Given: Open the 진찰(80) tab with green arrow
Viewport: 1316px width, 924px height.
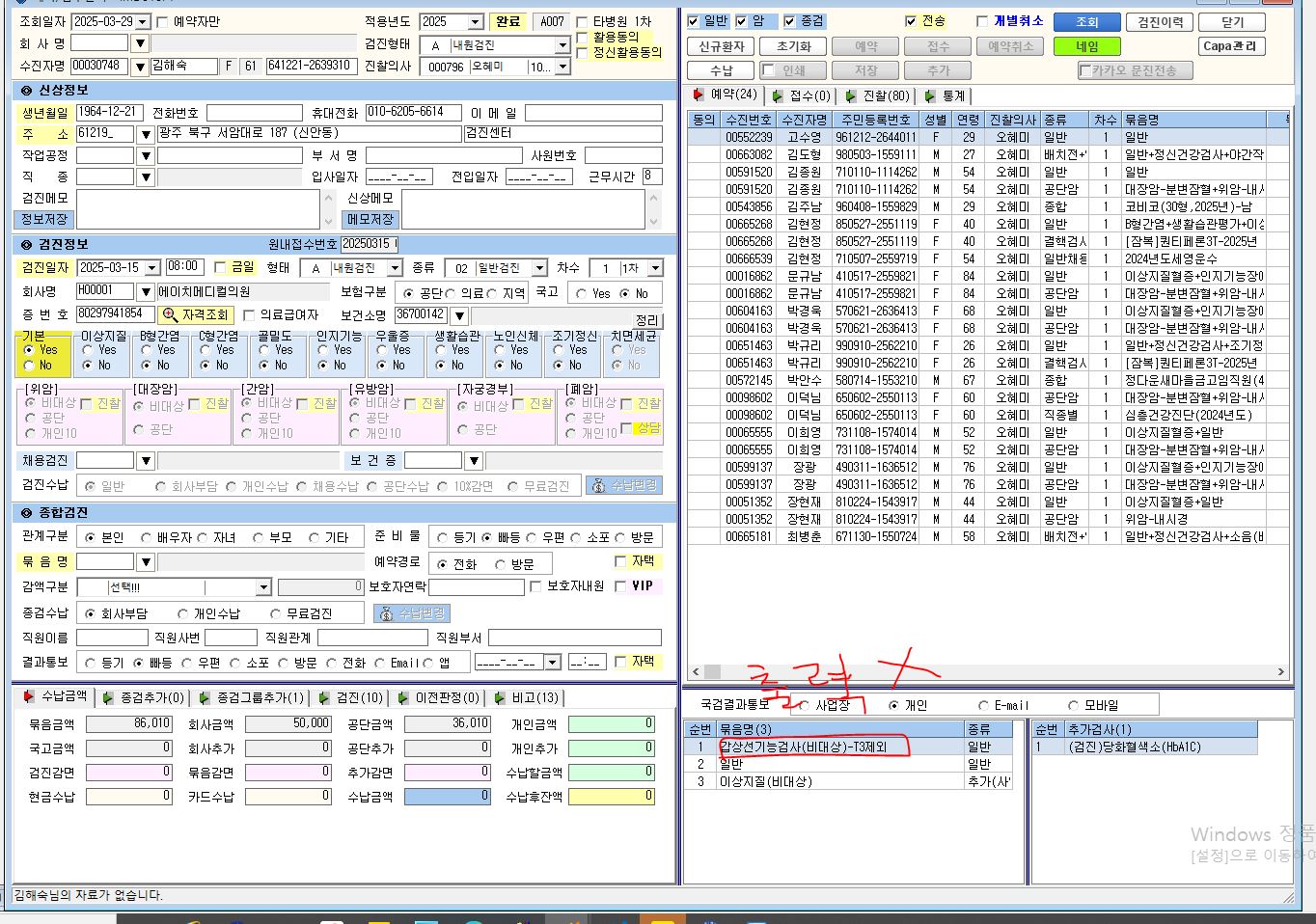Looking at the screenshot, I should click(876, 95).
